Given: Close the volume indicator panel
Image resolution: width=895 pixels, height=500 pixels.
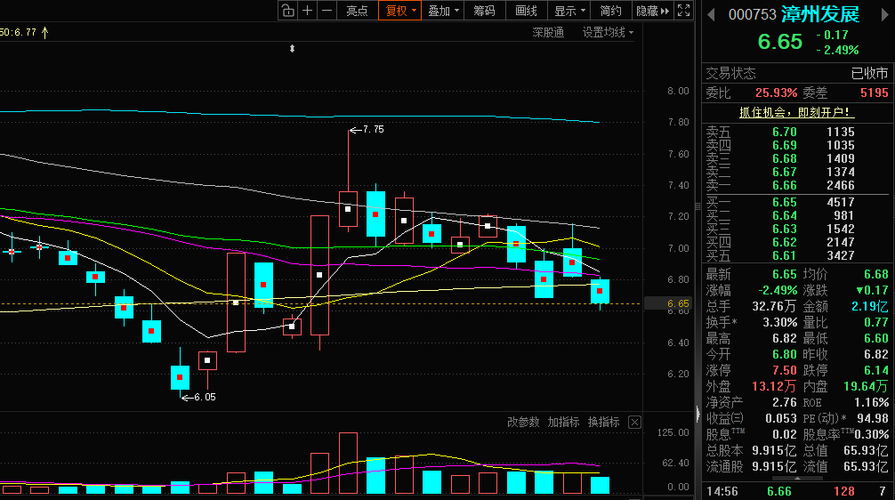Looking at the screenshot, I should point(634,422).
